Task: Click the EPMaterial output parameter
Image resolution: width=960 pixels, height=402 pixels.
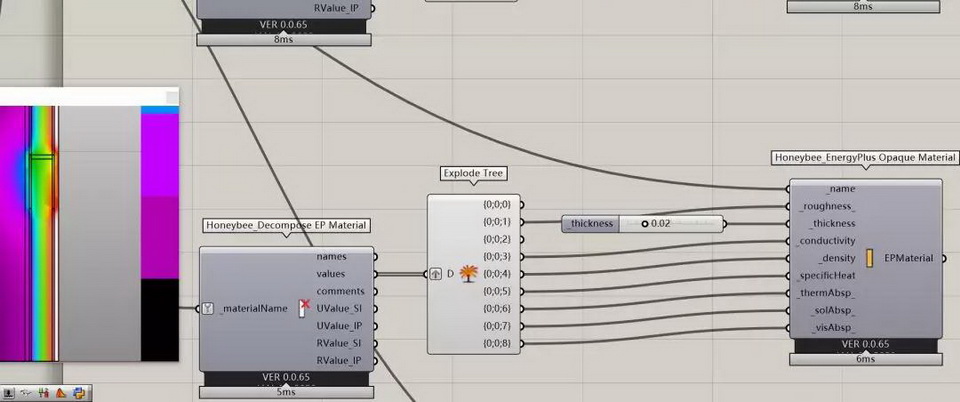Action: (908, 258)
